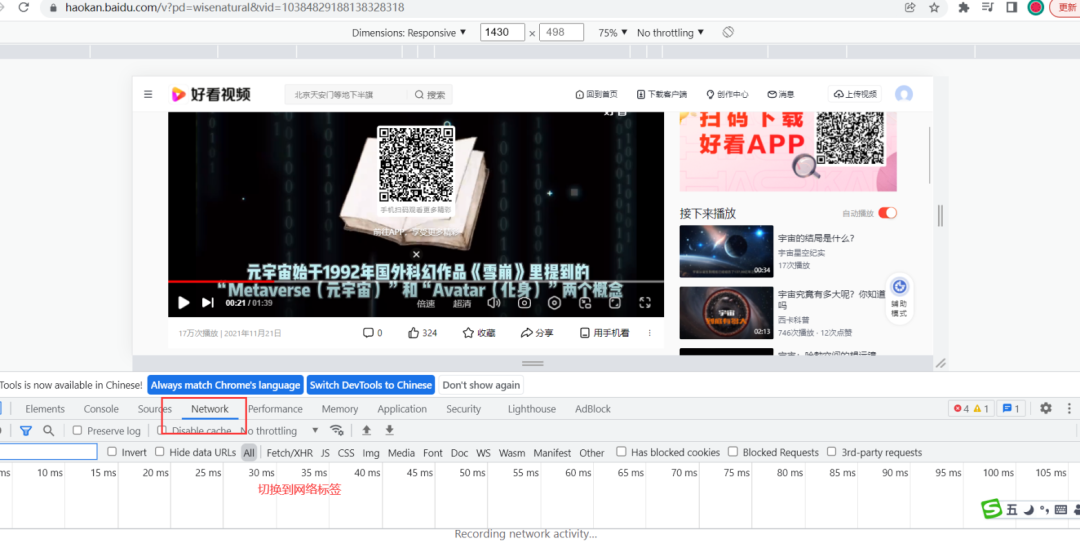This screenshot has height=543, width=1080.
Task: Bookmark this page with the star icon
Action: tap(934, 8)
